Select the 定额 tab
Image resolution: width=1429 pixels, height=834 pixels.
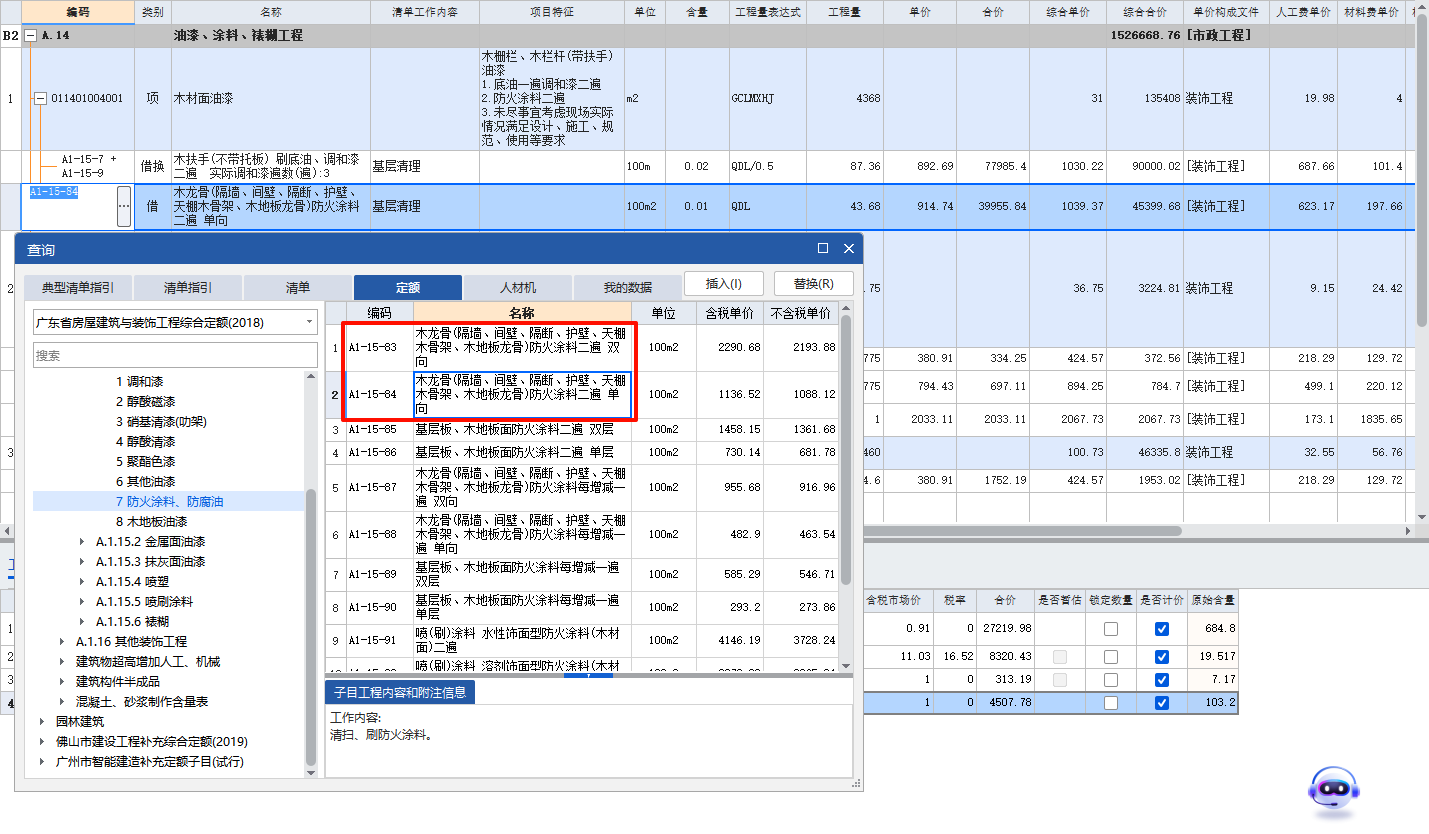pyautogui.click(x=408, y=288)
